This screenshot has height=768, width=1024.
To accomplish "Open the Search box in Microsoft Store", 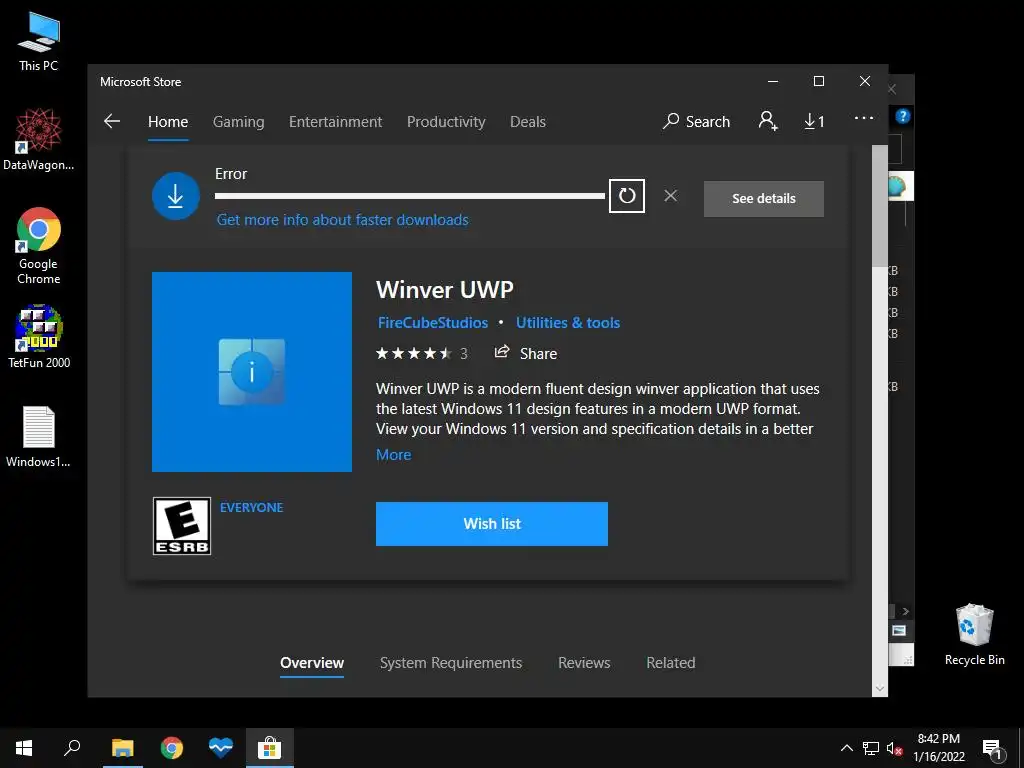I will click(696, 121).
